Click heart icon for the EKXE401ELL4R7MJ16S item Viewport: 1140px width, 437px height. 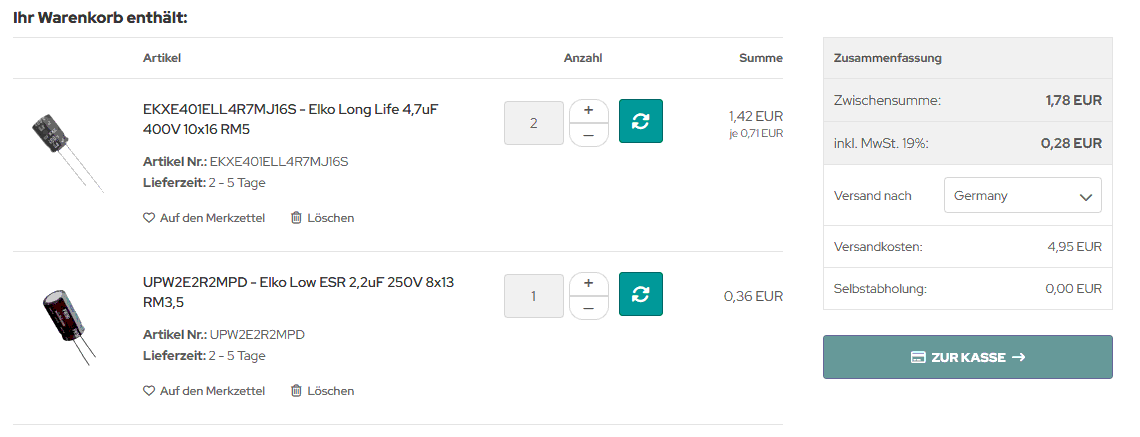coord(149,217)
